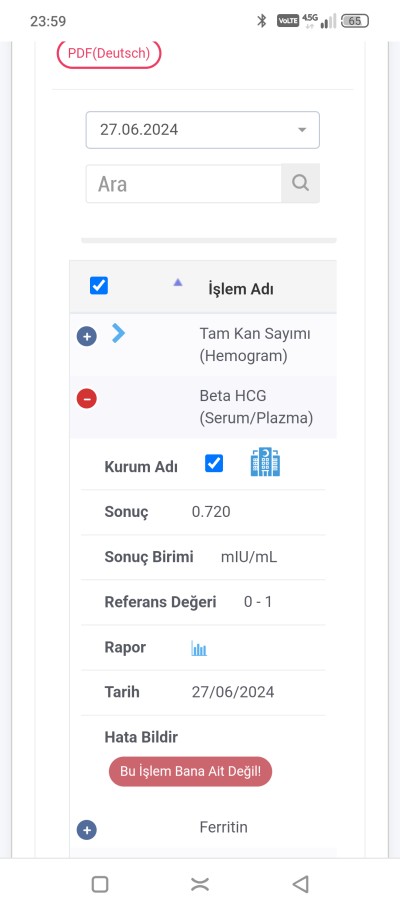Viewport: 400px width, 911px height.
Task: Tap Android back navigation triangle
Action: coord(300,884)
